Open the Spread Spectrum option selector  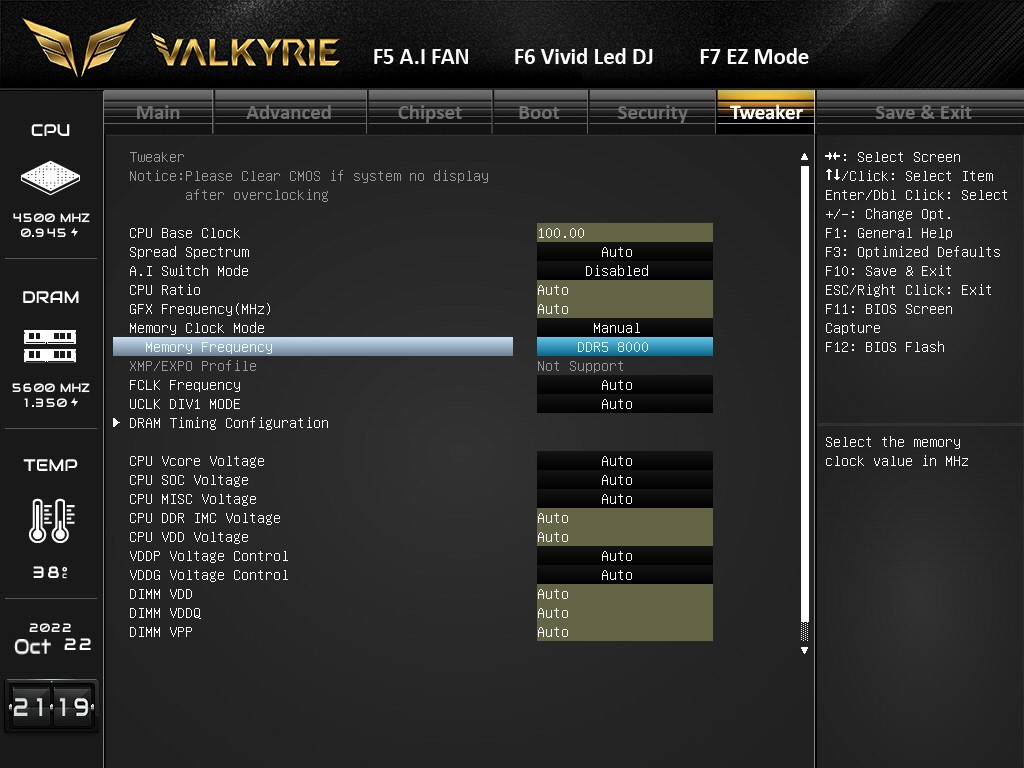point(624,252)
